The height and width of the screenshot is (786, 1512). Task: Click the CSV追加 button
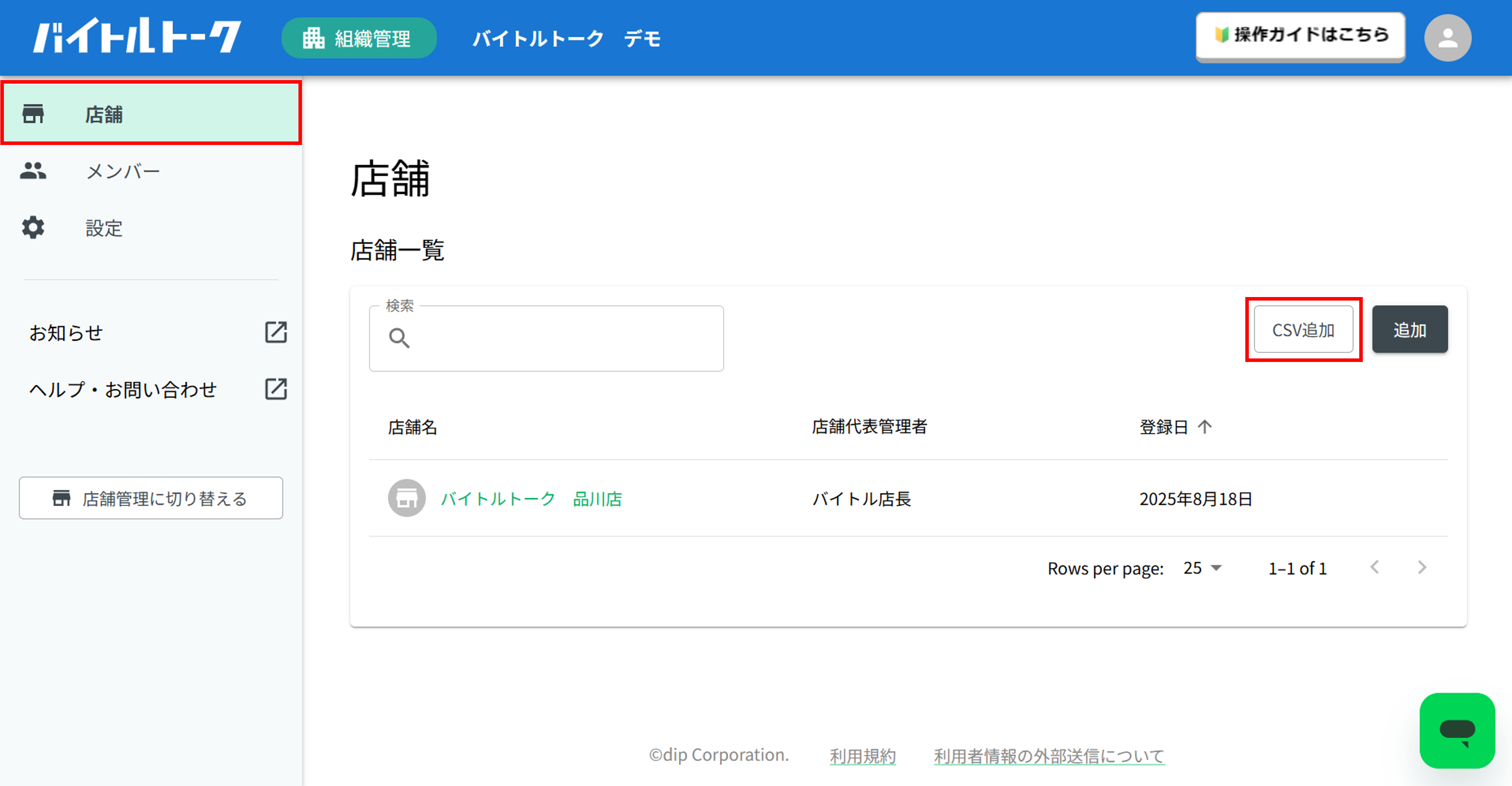click(1303, 329)
